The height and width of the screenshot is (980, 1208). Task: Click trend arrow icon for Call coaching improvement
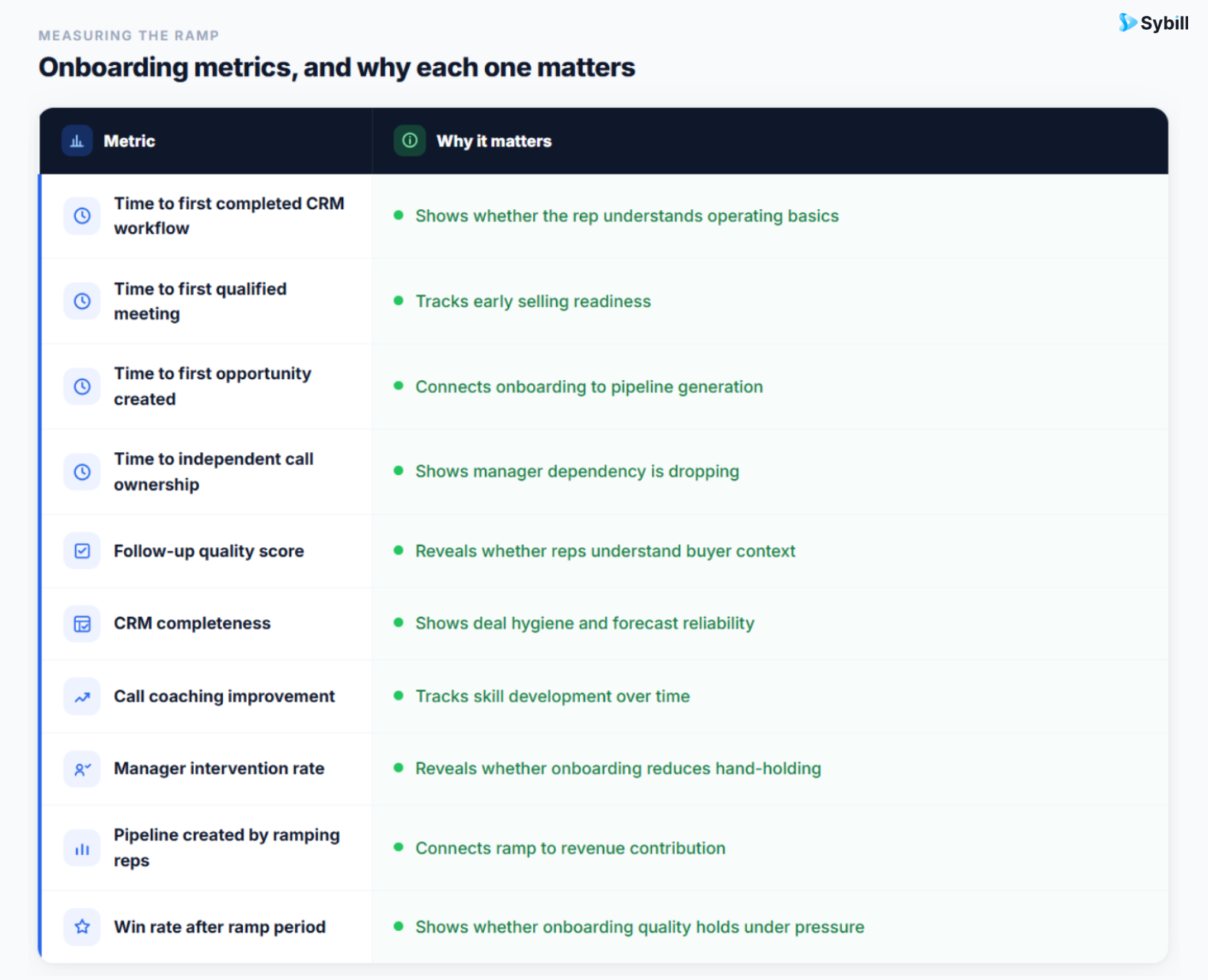(82, 696)
